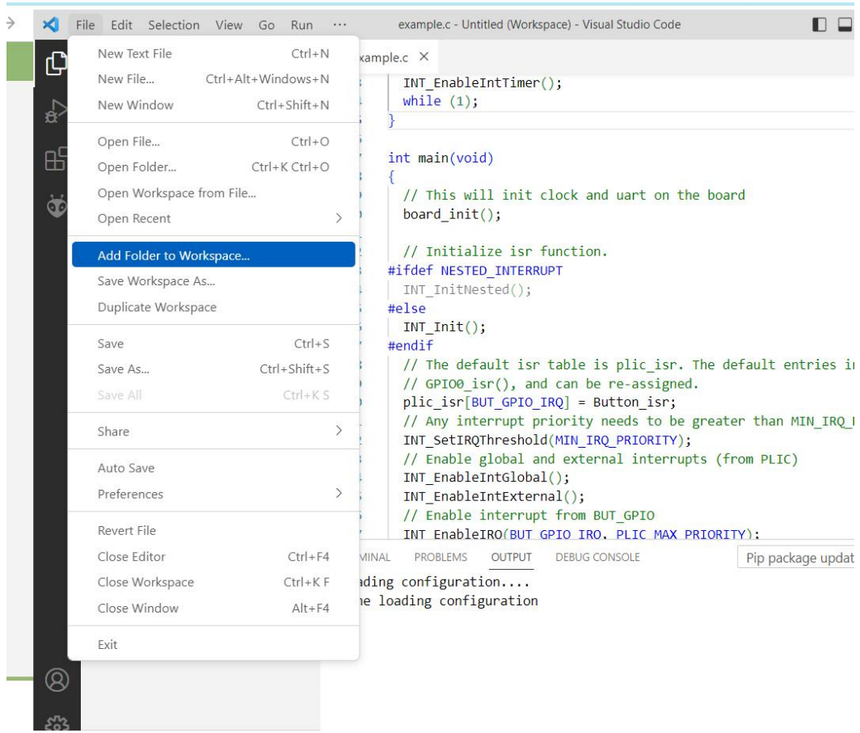The image size is (860, 733).
Task: Choose Close Window
Action: pyautogui.click(x=213, y=608)
